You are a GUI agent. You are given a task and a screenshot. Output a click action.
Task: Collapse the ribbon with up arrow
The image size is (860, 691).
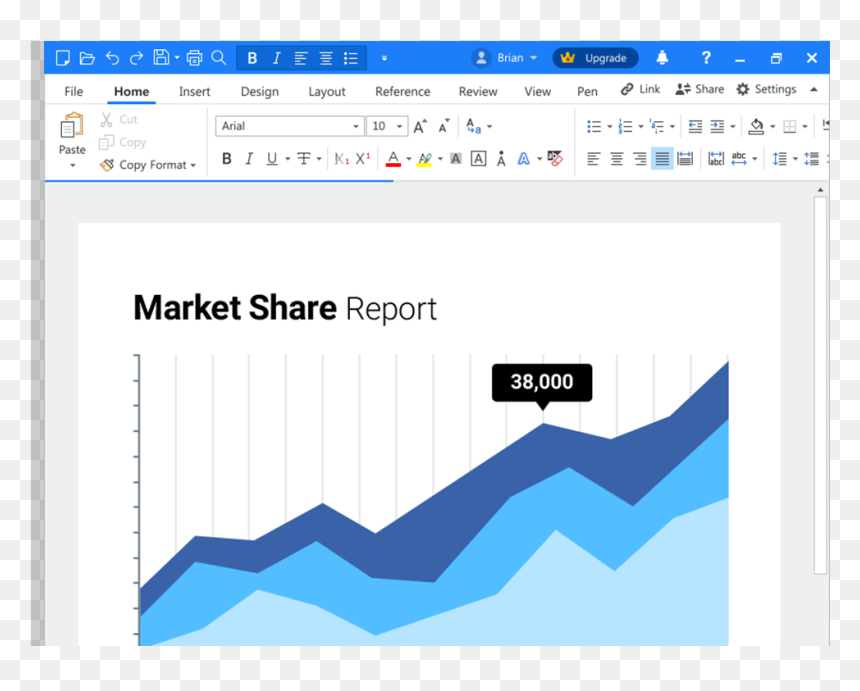[x=813, y=89]
